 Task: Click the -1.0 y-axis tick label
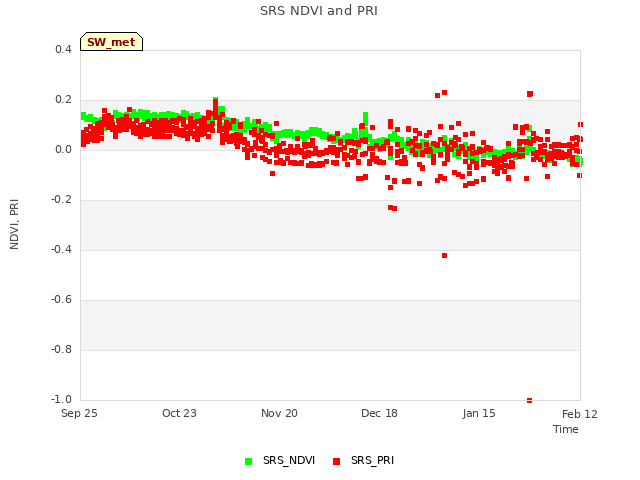[61, 399]
